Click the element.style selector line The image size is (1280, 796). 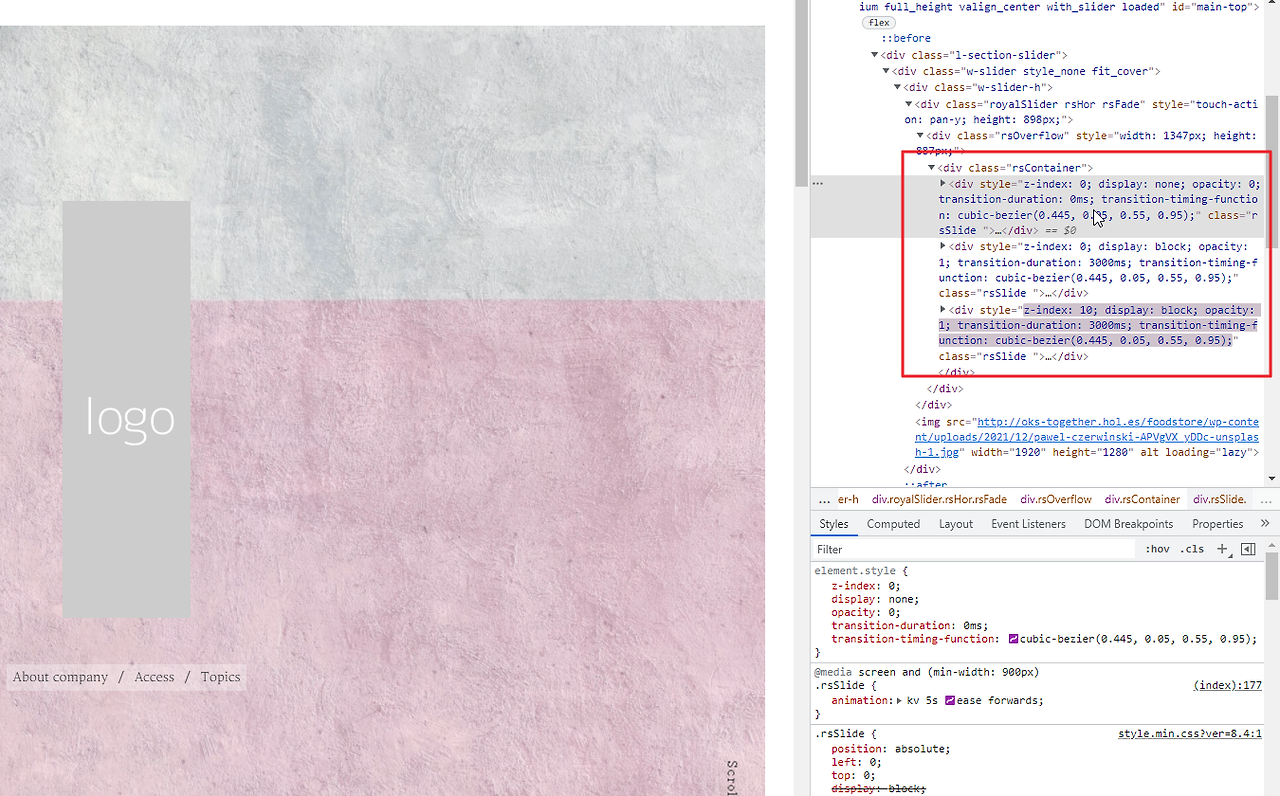click(861, 571)
